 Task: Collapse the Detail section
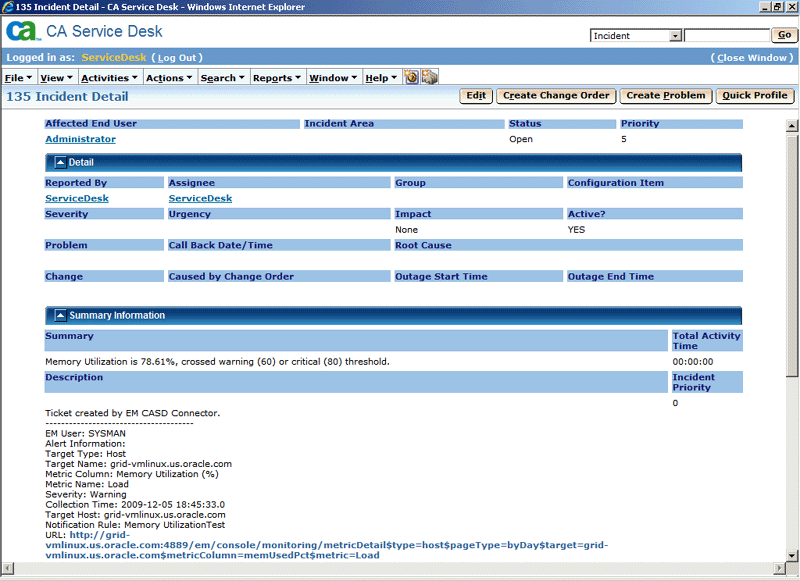[x=59, y=163]
